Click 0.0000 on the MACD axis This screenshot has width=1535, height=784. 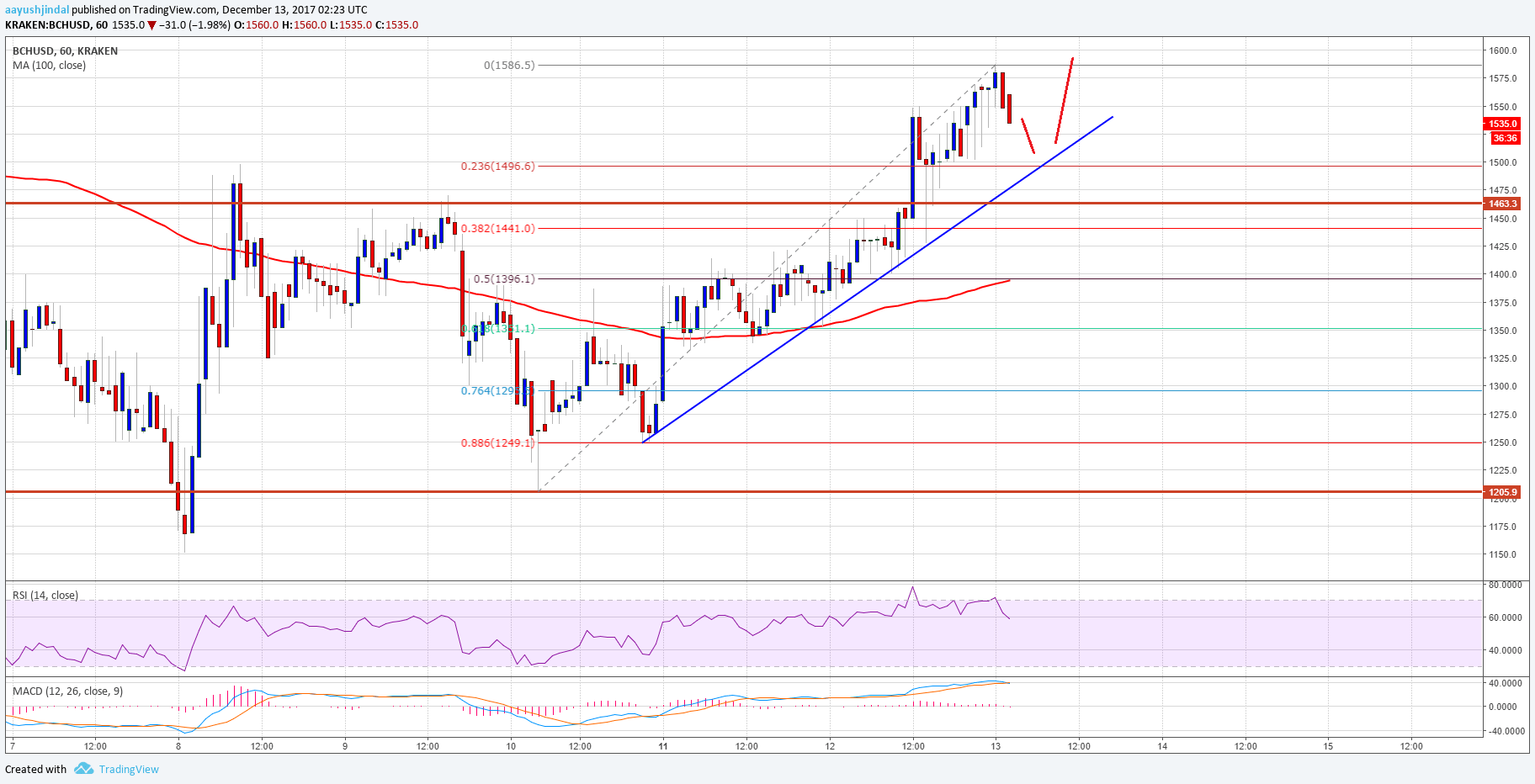point(1503,707)
